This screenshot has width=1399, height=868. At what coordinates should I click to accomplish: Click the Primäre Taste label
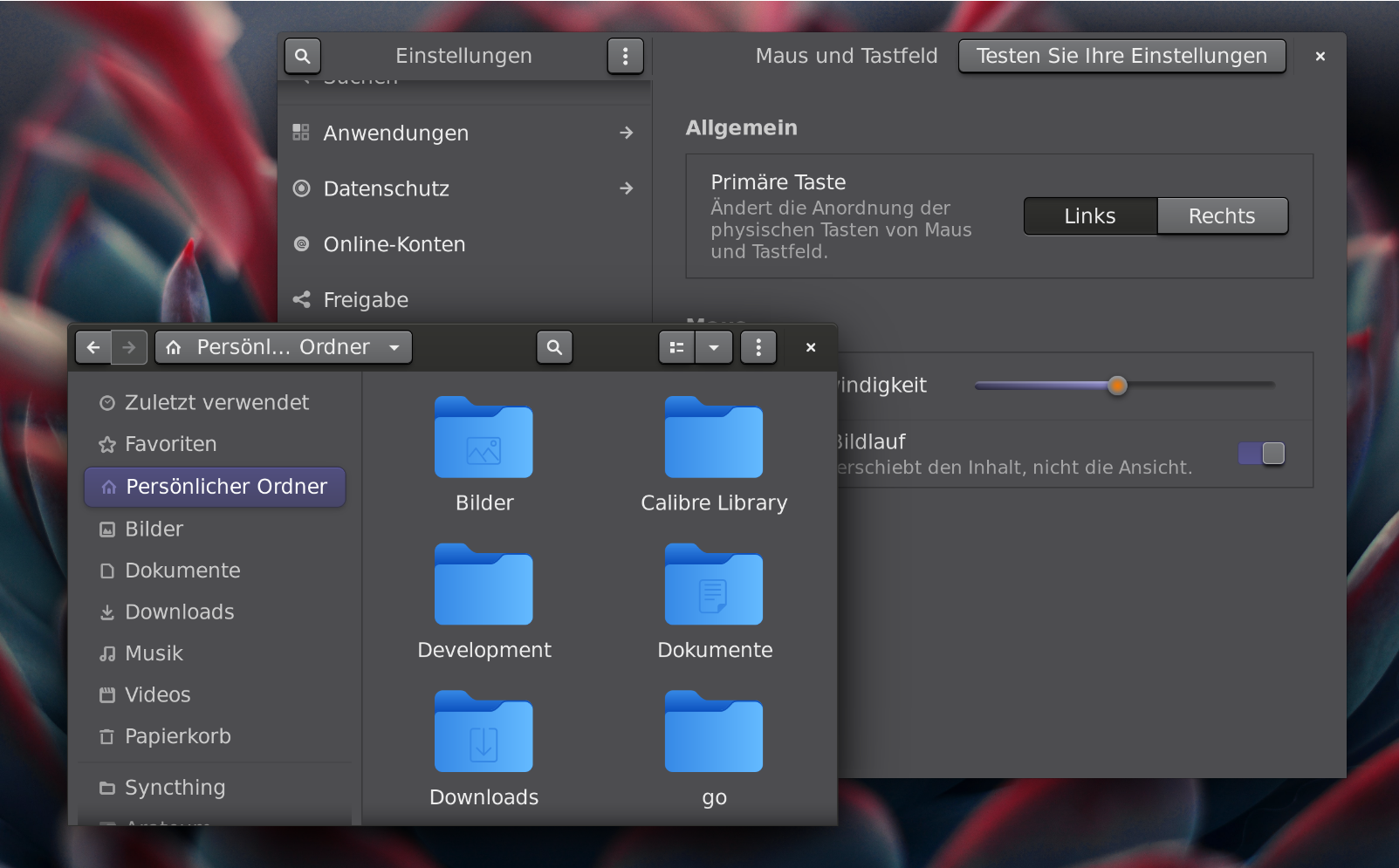point(778,182)
